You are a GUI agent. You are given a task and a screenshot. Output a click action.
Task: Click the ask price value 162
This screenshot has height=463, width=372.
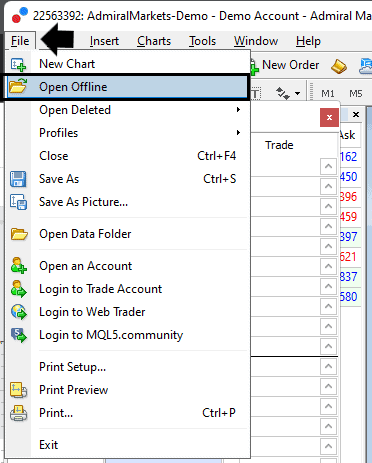click(349, 157)
